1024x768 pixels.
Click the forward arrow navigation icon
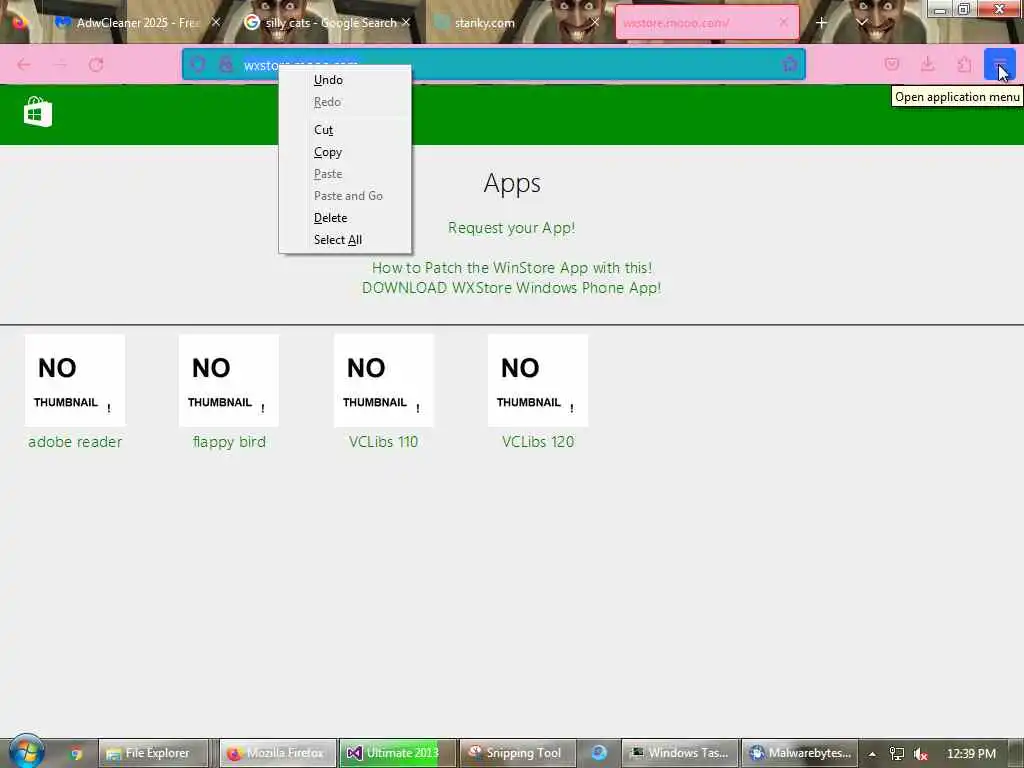click(x=60, y=65)
